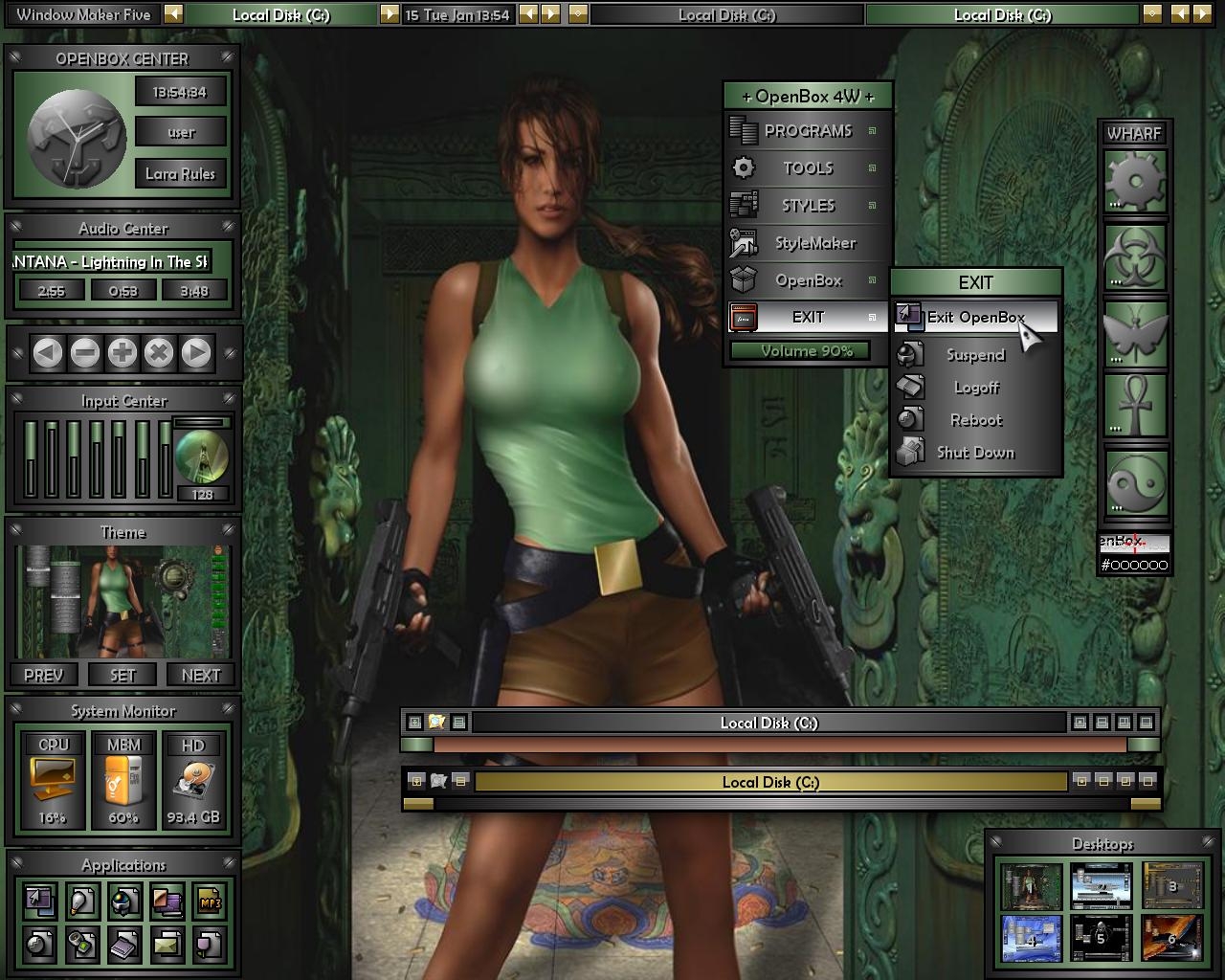Viewport: 1225px width, 980px height.
Task: Click the HD hard drive icon
Action: pyautogui.click(x=193, y=780)
